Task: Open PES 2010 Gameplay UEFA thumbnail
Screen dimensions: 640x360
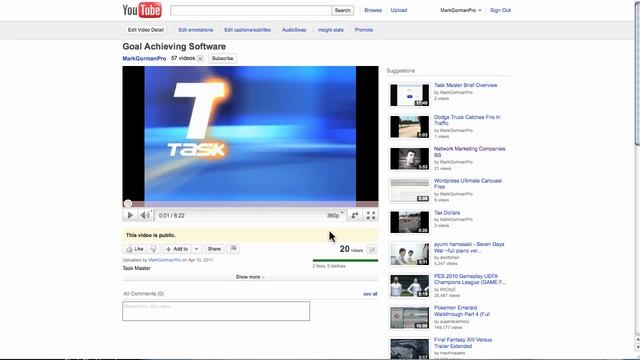Action: [x=409, y=286]
